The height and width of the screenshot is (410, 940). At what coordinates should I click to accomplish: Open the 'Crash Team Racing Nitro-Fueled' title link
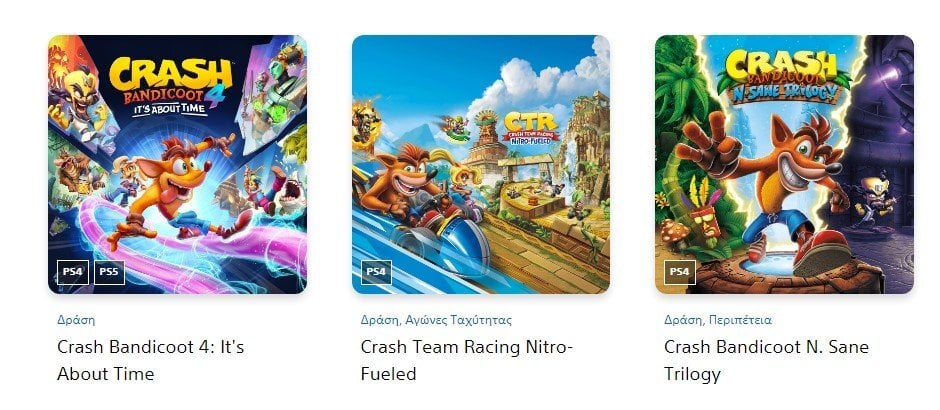point(467,360)
